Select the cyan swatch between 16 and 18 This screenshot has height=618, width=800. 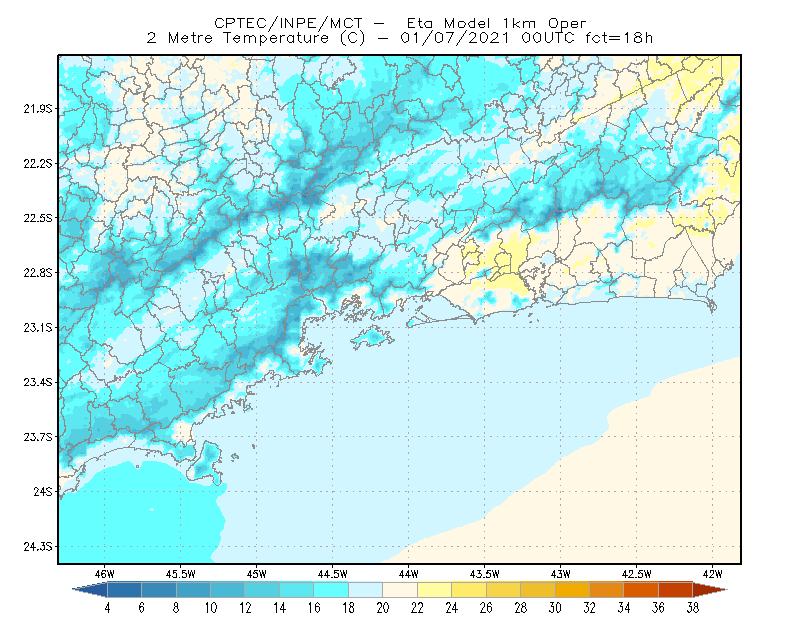[x=331, y=590]
